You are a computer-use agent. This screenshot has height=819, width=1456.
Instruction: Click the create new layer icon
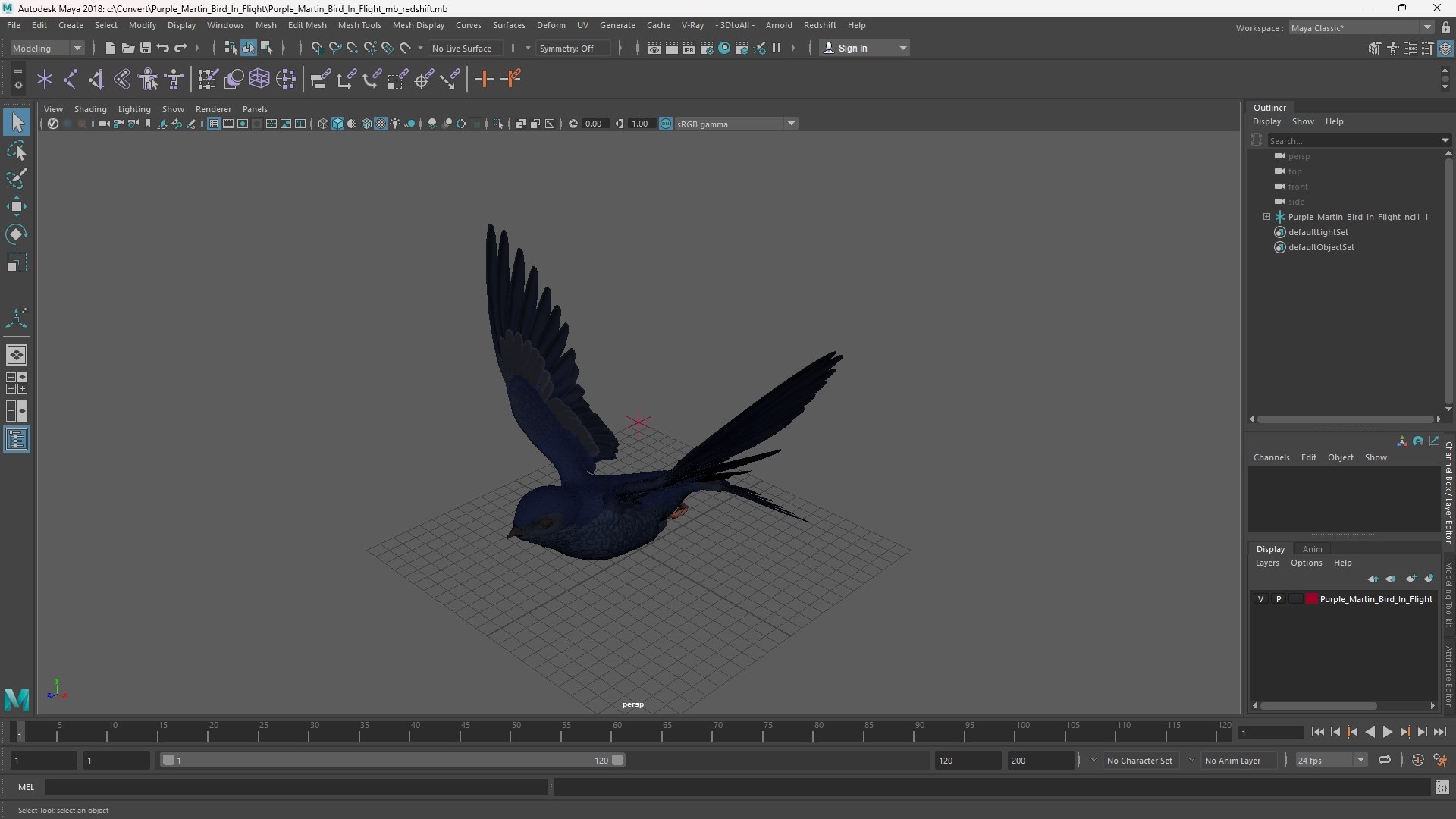[x=1410, y=579]
